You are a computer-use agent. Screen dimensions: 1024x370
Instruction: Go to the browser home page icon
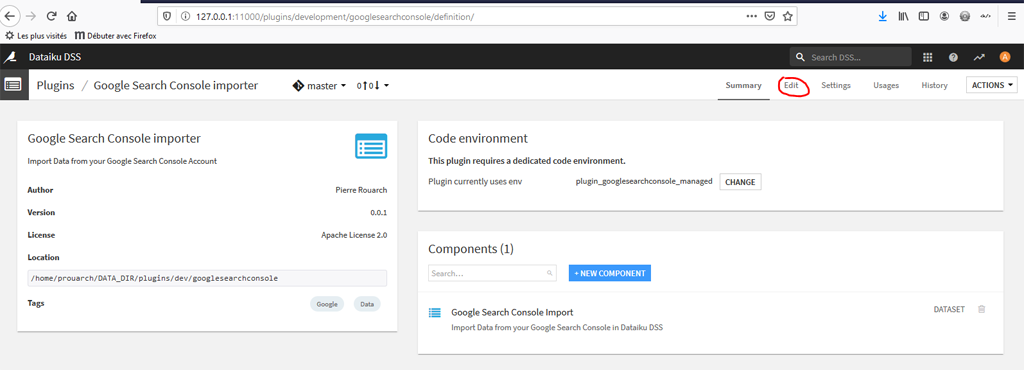pyautogui.click(x=72, y=16)
